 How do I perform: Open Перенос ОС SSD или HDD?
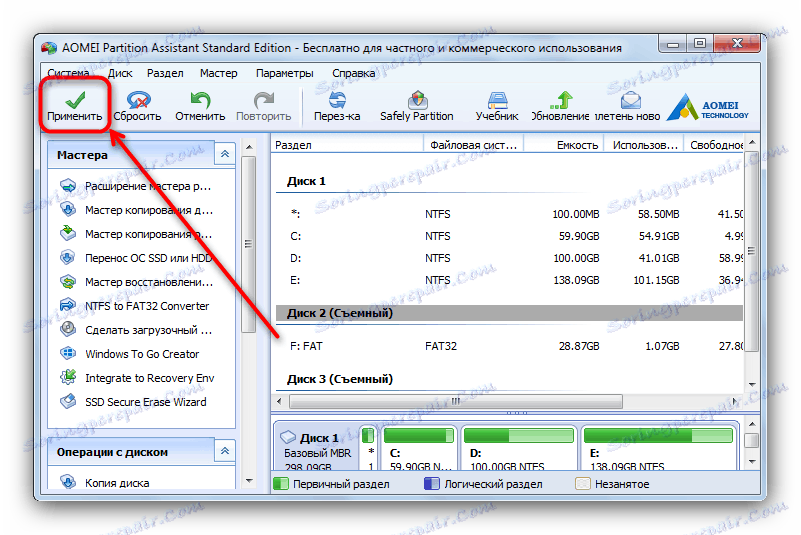coord(135,258)
